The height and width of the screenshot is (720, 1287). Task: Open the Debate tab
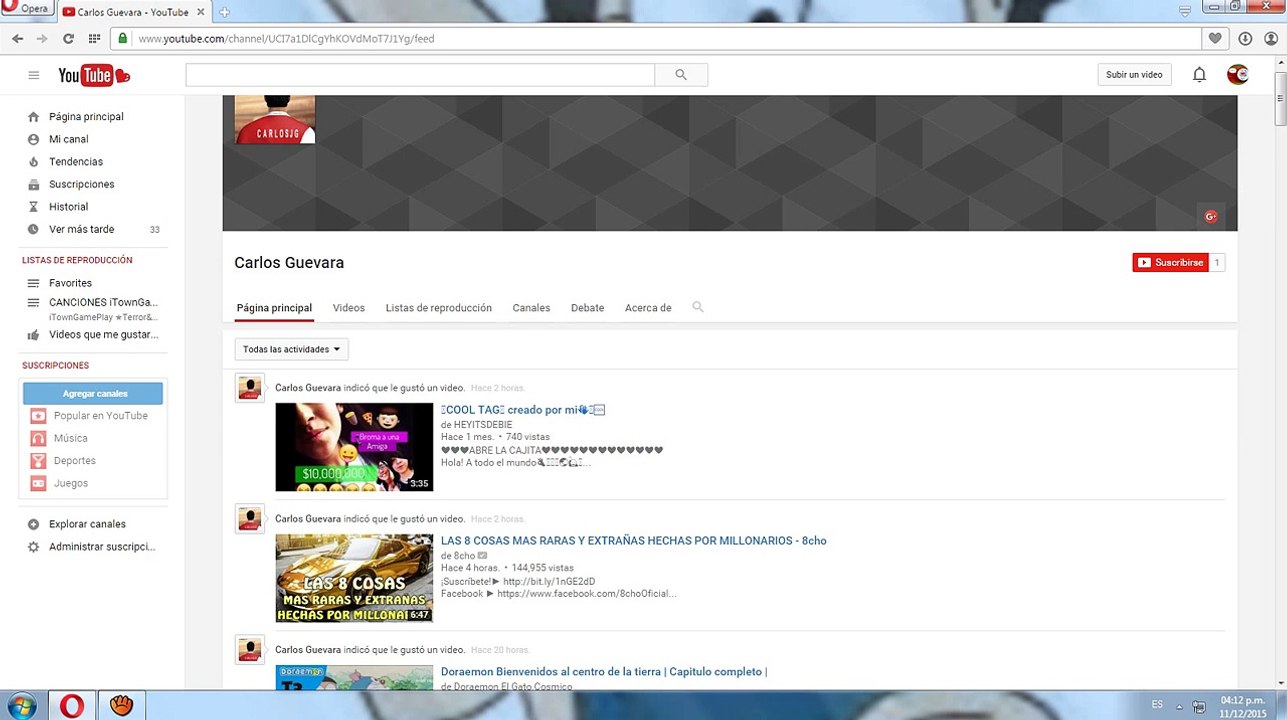pos(587,308)
